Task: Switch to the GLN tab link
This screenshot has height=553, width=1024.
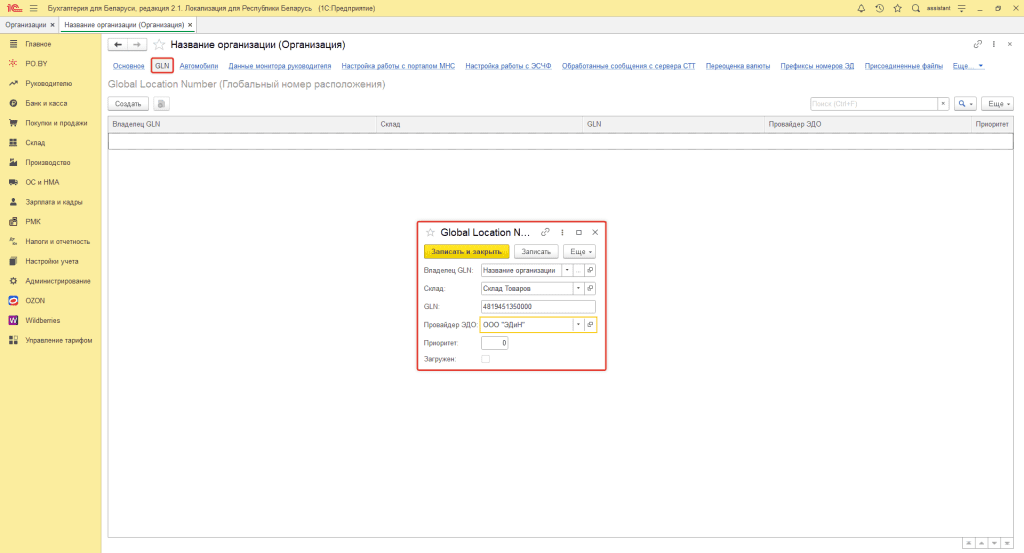Action: (x=162, y=66)
